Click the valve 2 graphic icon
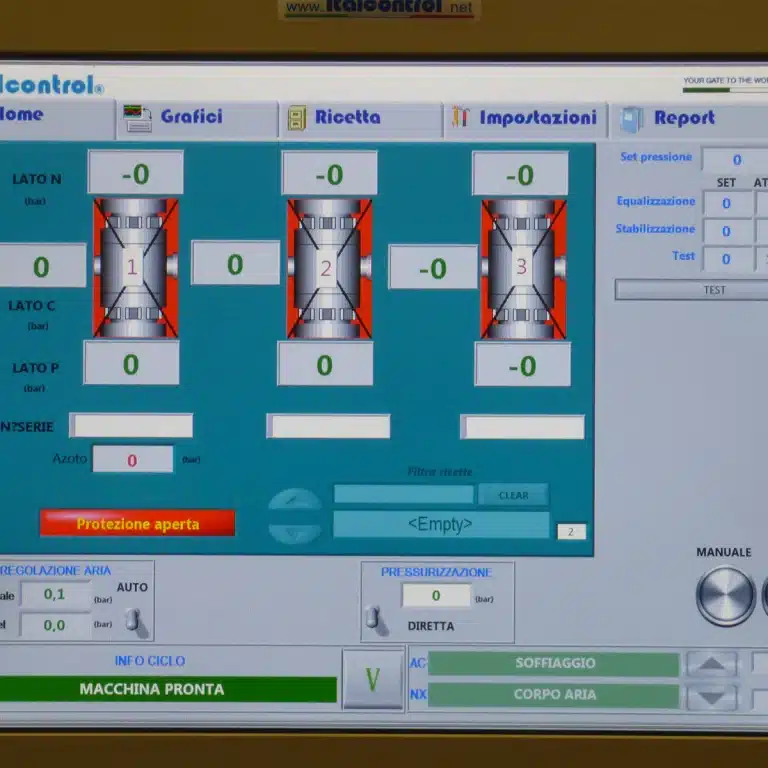 tap(328, 268)
